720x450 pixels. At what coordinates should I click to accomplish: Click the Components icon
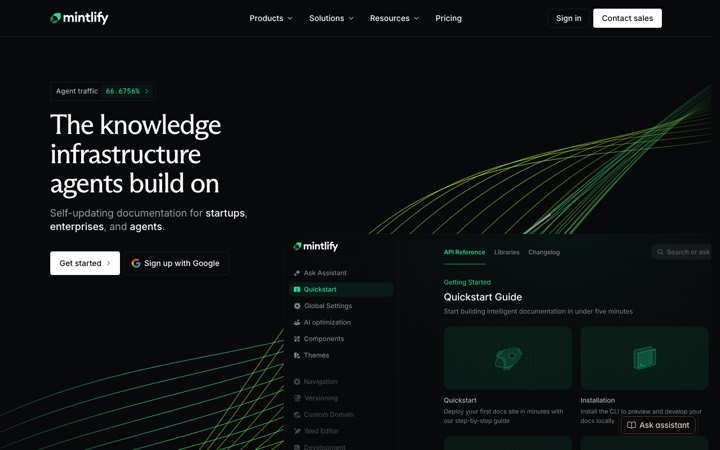click(x=297, y=339)
